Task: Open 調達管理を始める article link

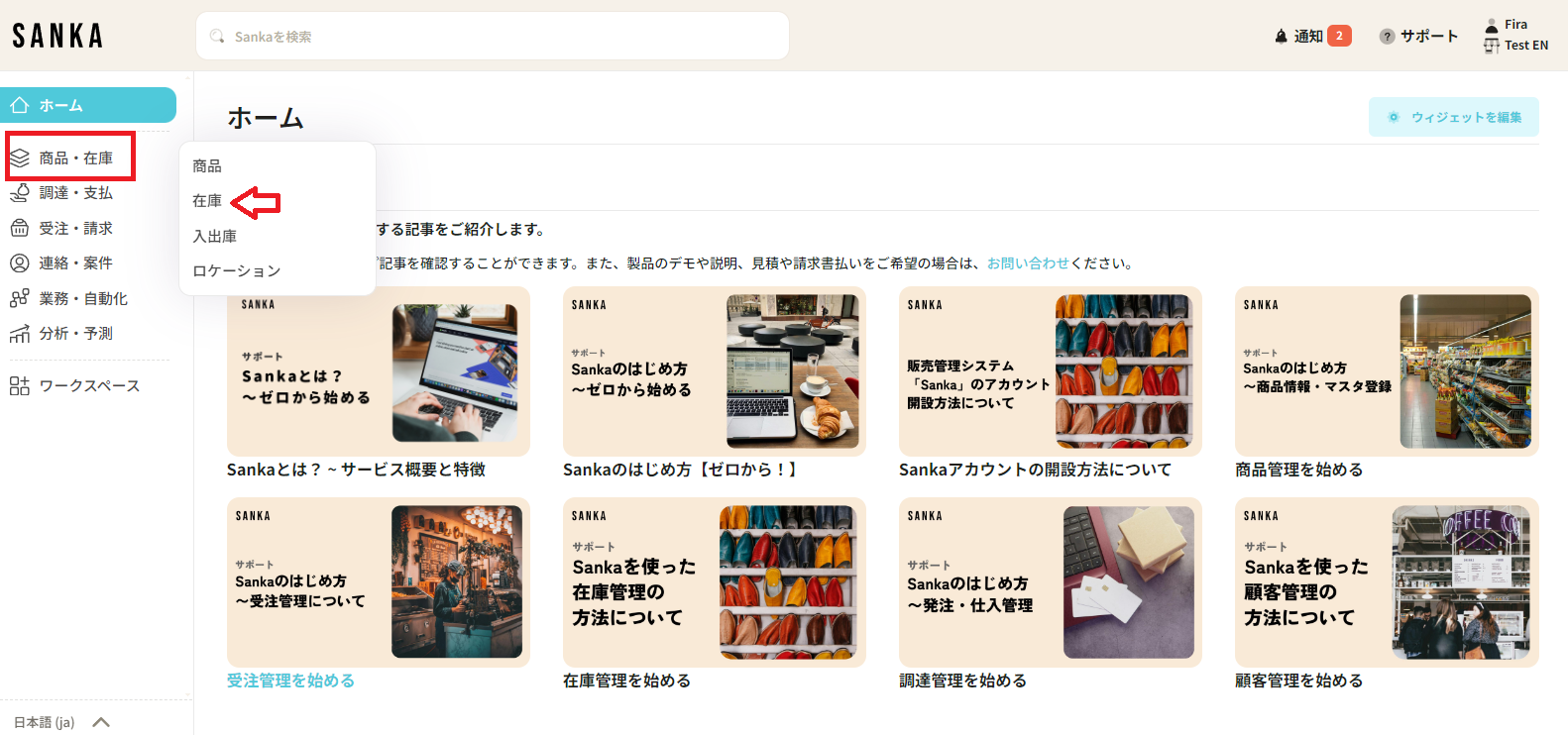Action: [x=962, y=681]
